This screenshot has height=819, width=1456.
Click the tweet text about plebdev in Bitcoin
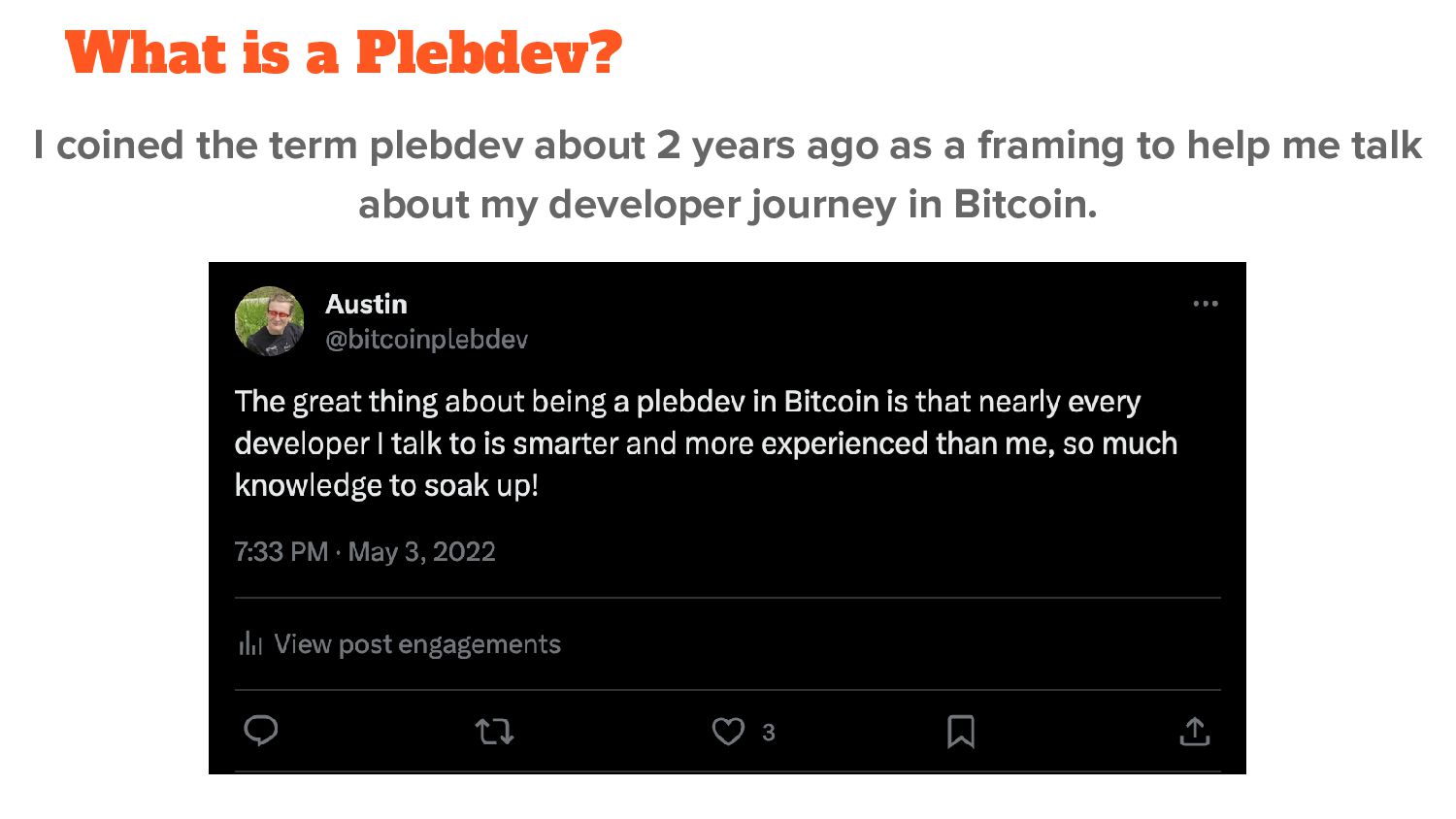point(706,443)
